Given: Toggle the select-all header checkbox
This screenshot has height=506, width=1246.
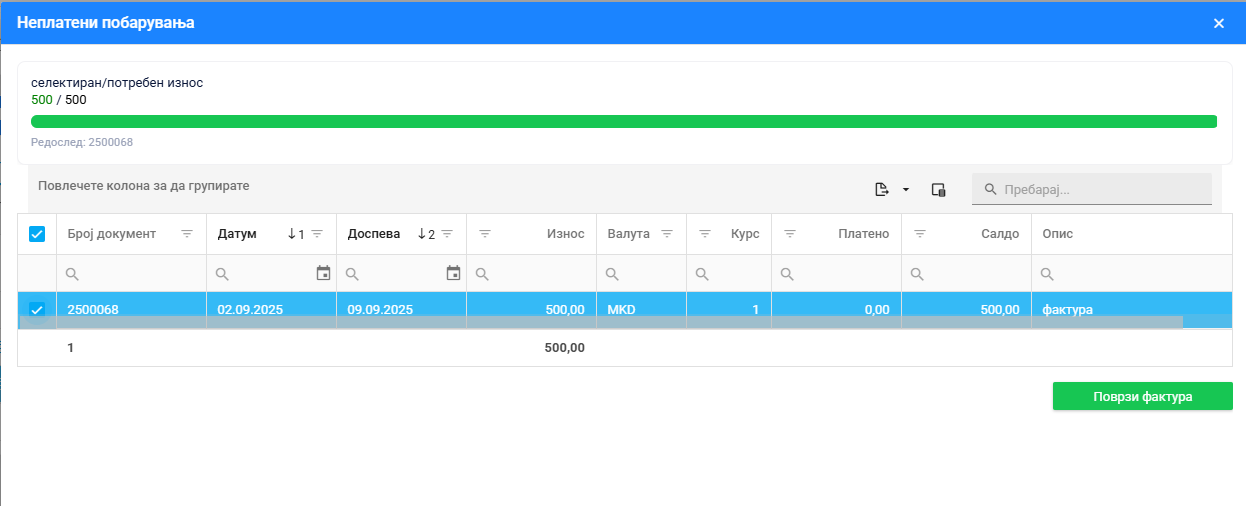Looking at the screenshot, I should click(37, 234).
